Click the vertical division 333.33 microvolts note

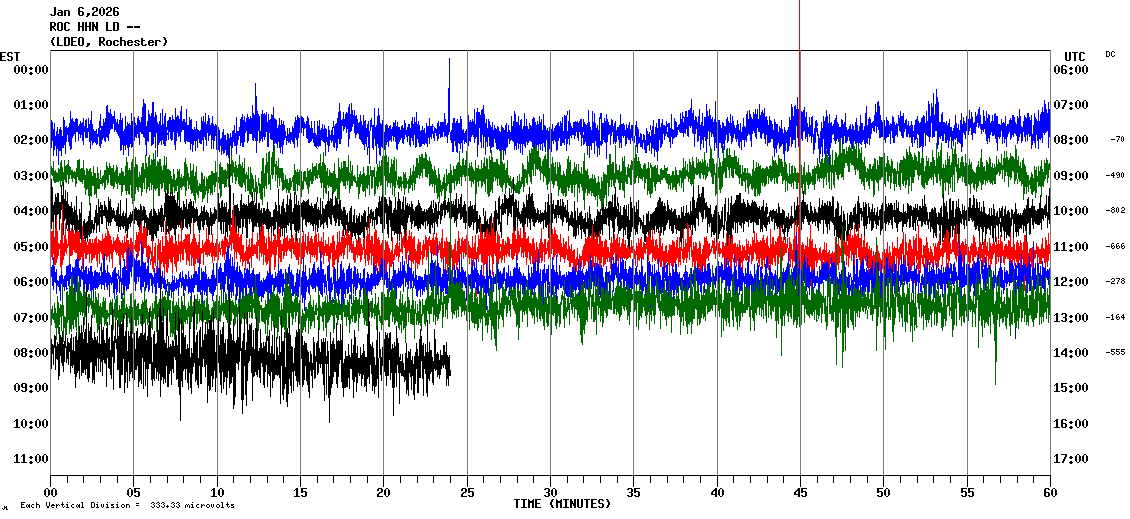tap(127, 506)
